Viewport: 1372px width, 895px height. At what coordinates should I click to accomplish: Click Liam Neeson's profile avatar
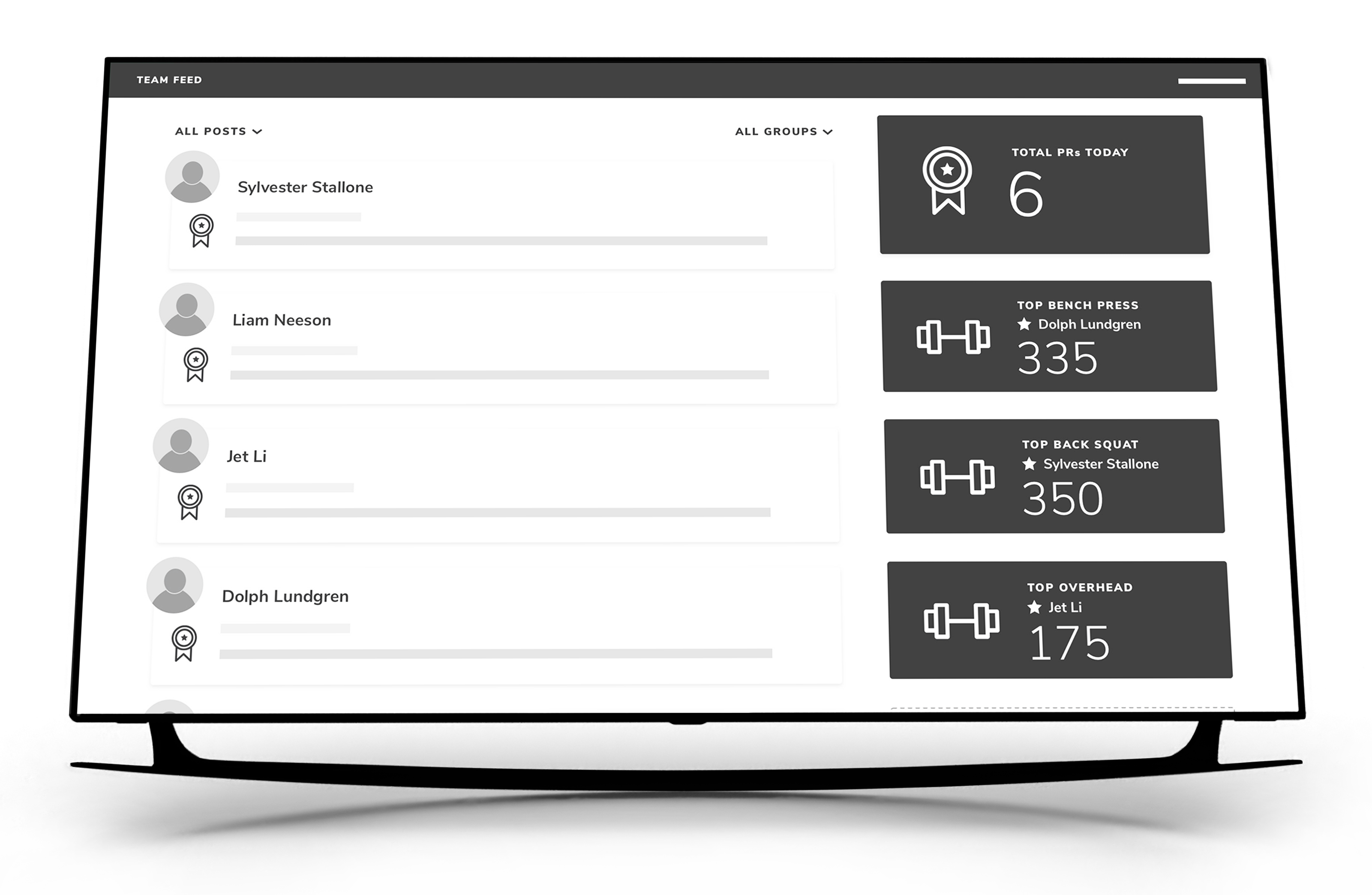tap(186, 309)
